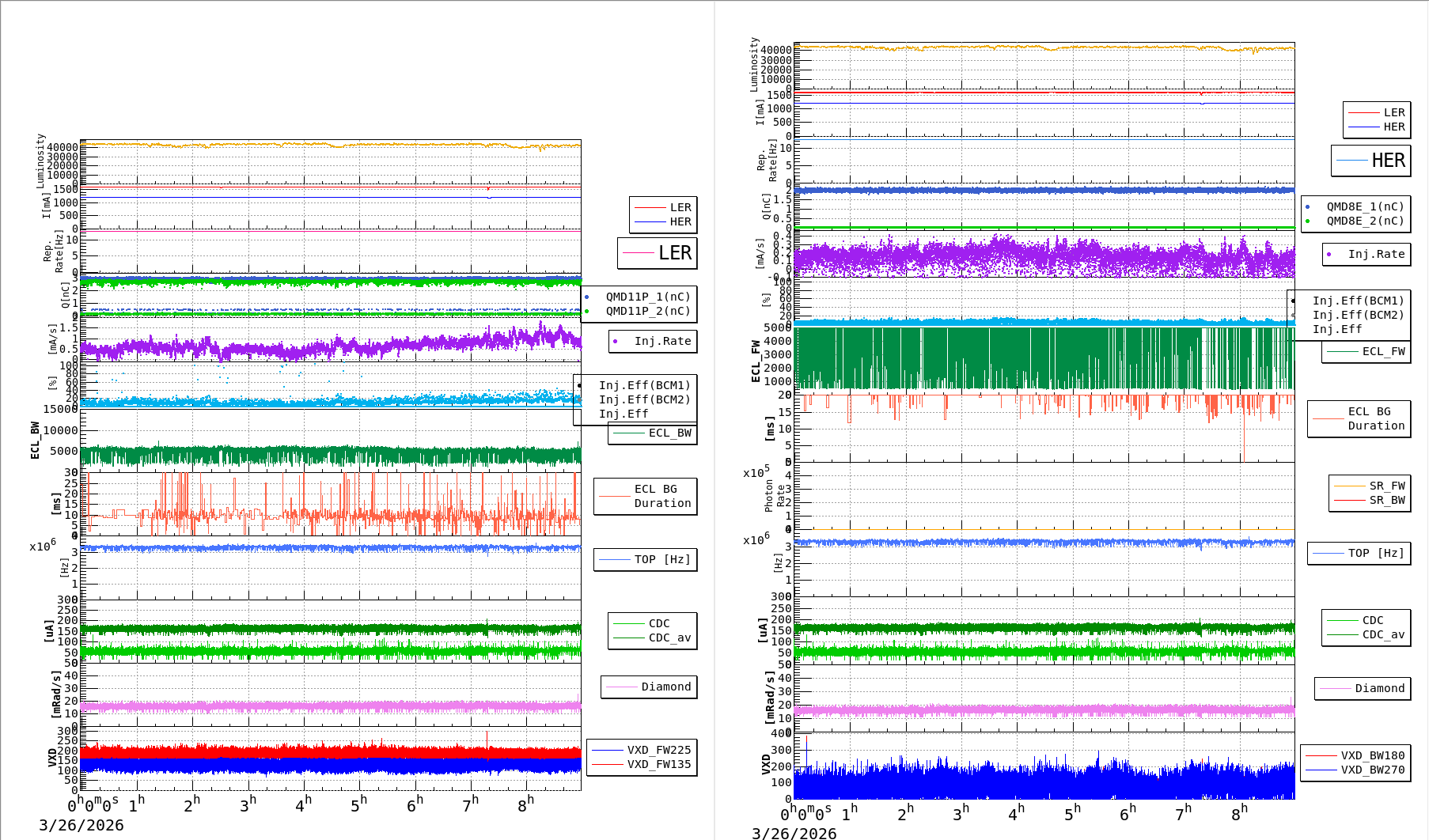The width and height of the screenshot is (1429, 840).
Task: Select the large LER legend label
Action: click(x=674, y=253)
